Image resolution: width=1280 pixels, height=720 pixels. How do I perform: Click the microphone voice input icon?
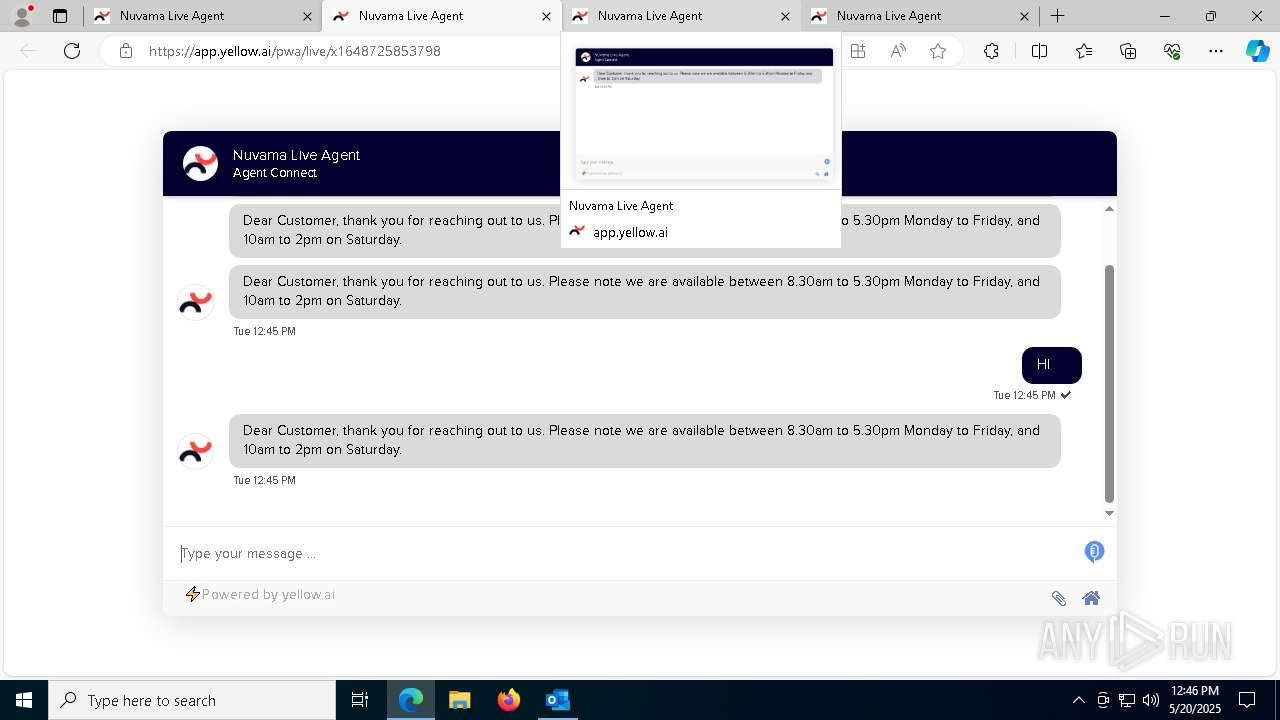[x=1094, y=552]
